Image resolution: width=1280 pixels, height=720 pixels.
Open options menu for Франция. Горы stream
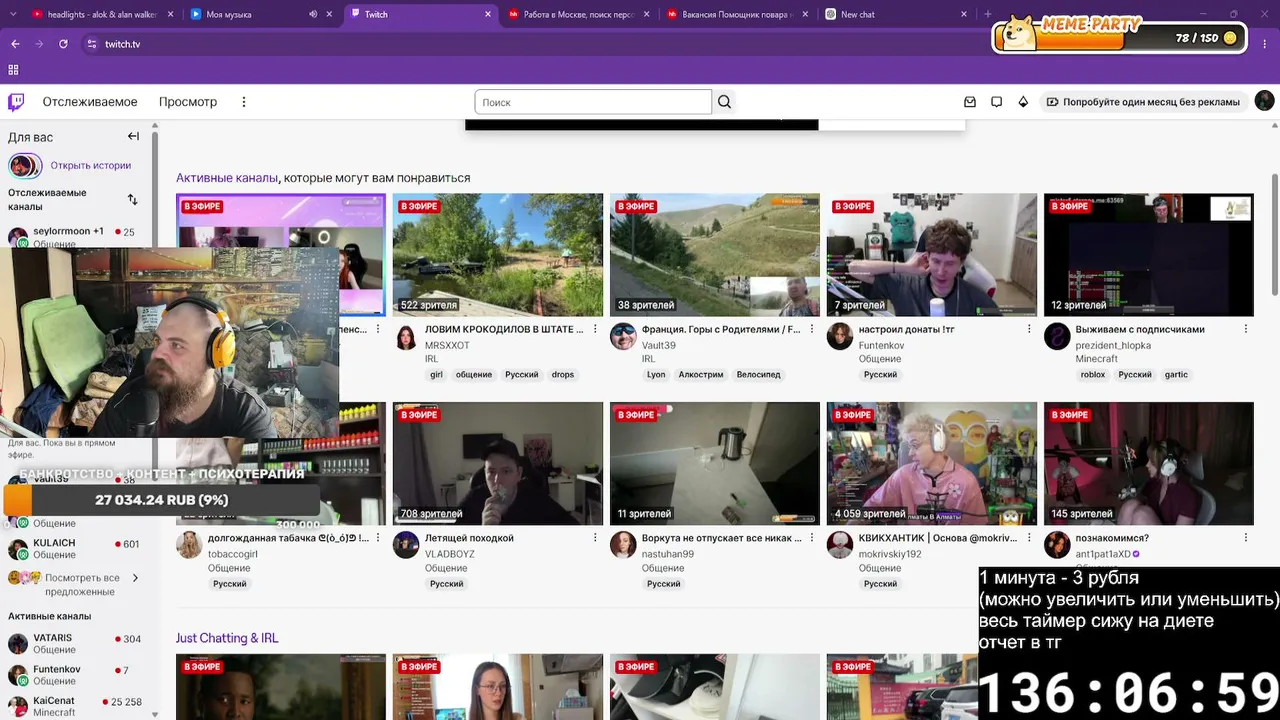point(812,329)
